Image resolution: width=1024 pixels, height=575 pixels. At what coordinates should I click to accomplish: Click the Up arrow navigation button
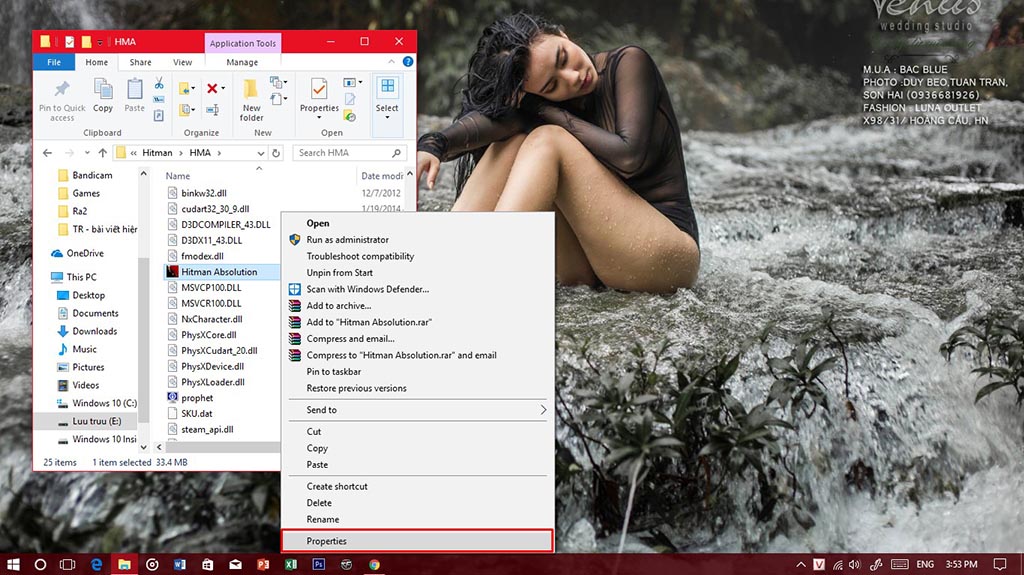point(102,153)
